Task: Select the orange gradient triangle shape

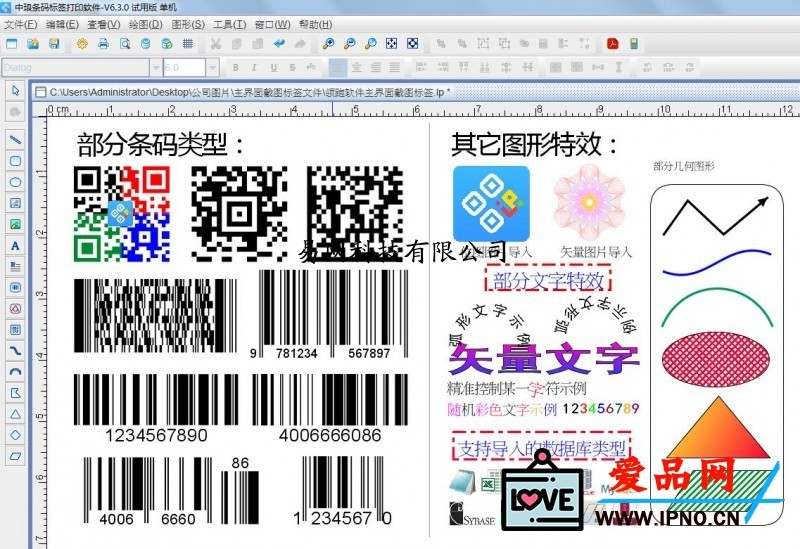Action: pyautogui.click(x=718, y=428)
